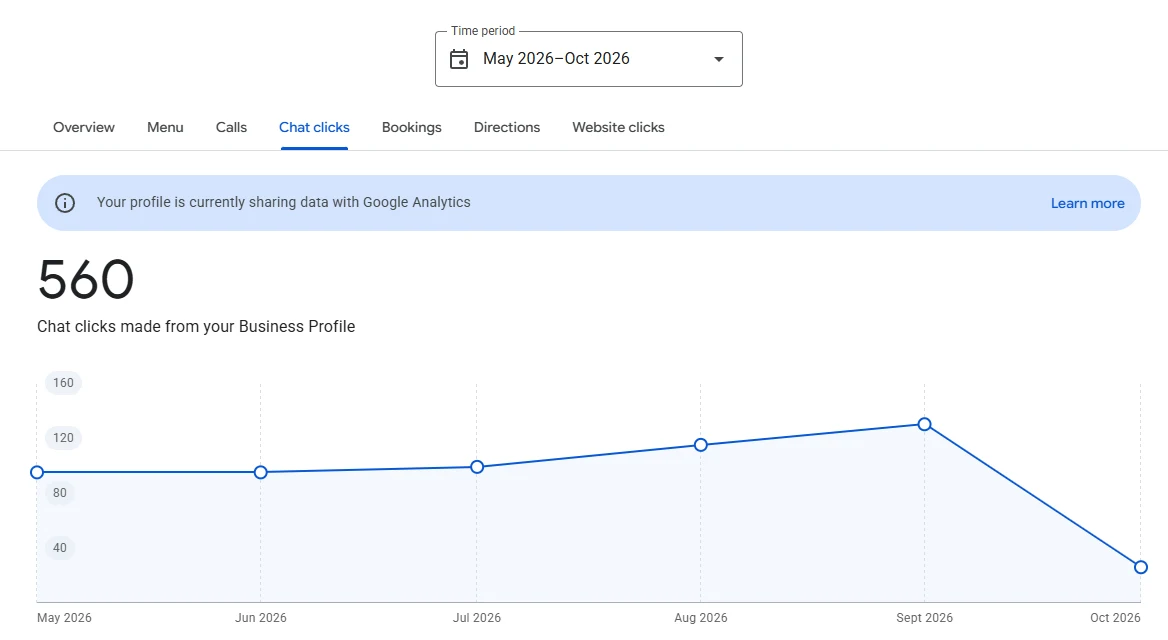Screen dimensions: 1168x640
Task: Click the Google Analytics sharing message text
Action: pos(283,203)
